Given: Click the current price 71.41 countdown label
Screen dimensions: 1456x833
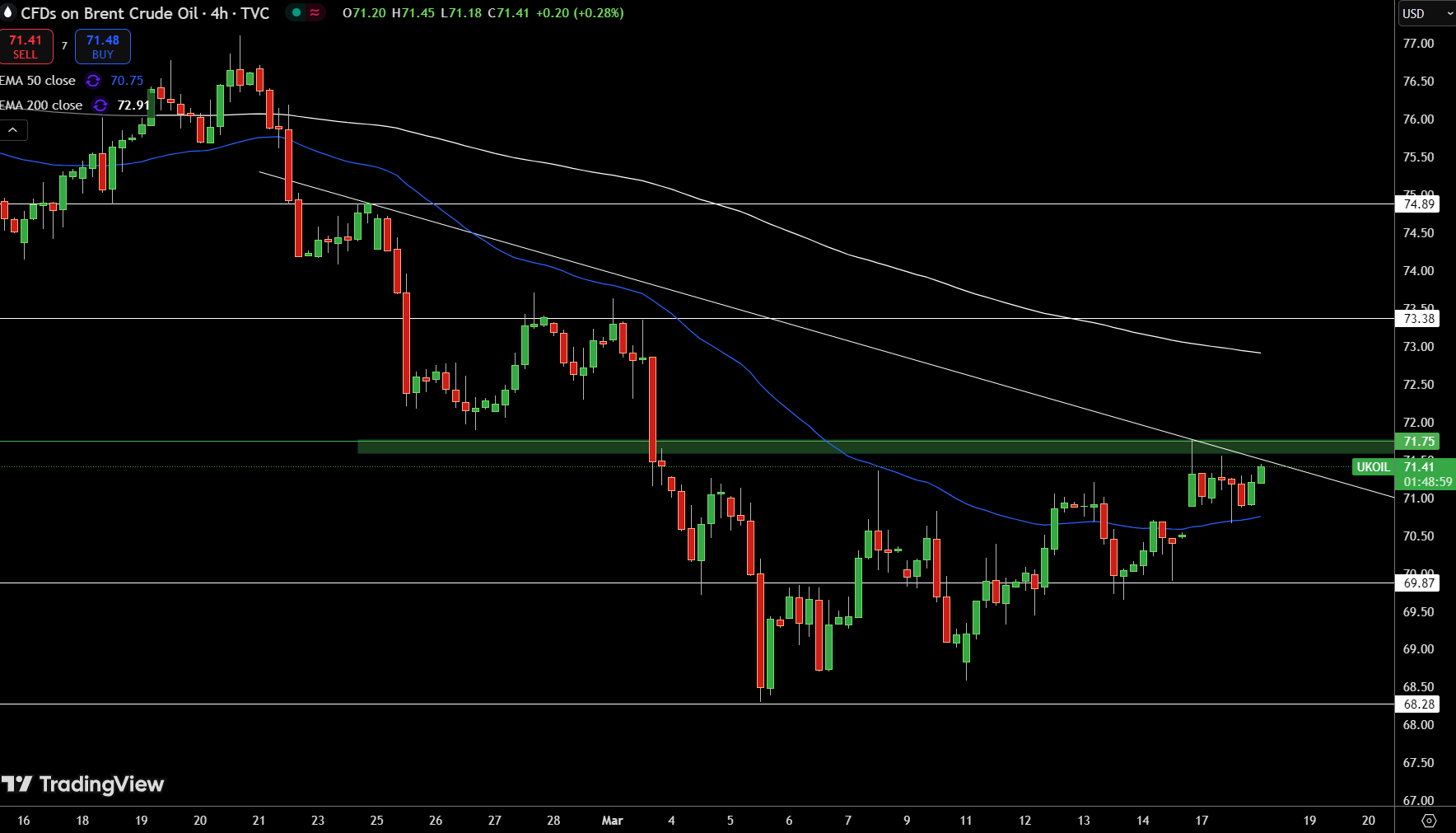Looking at the screenshot, I should click(1426, 475).
